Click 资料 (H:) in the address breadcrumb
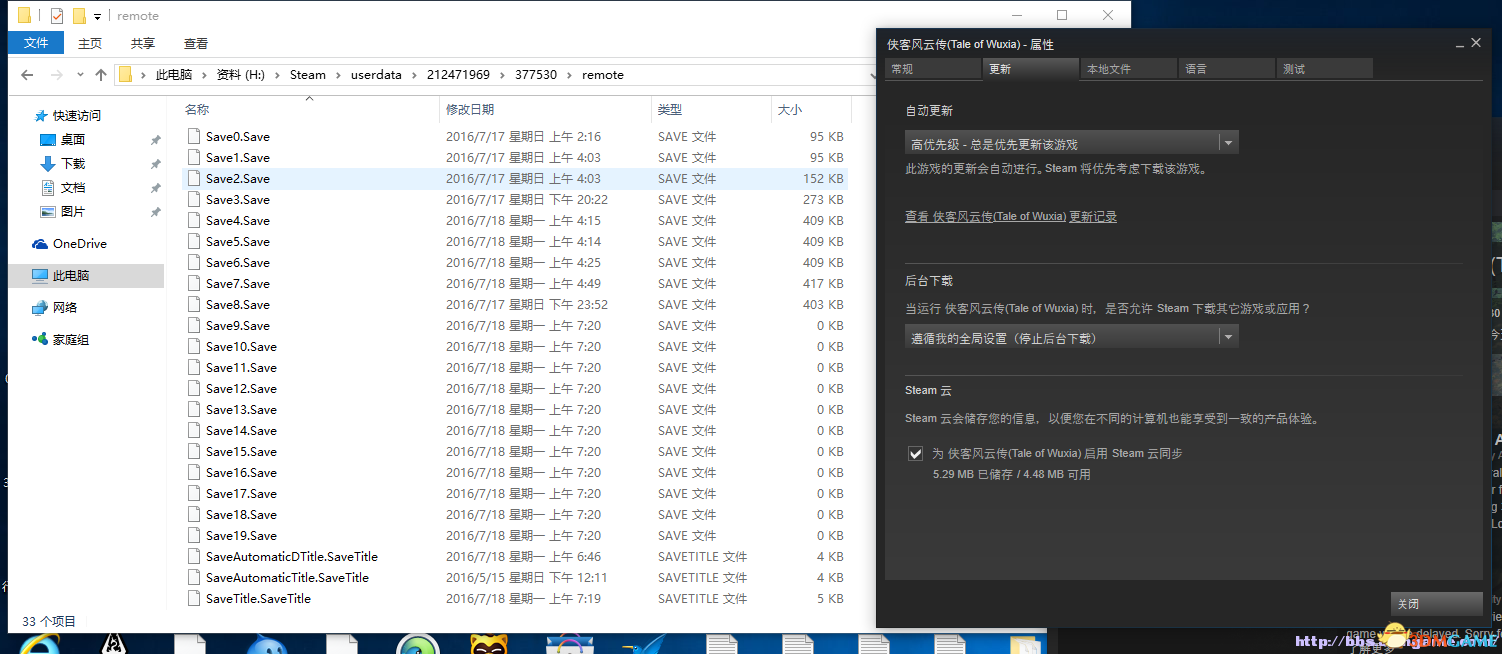Image resolution: width=1502 pixels, height=654 pixels. pyautogui.click(x=241, y=75)
